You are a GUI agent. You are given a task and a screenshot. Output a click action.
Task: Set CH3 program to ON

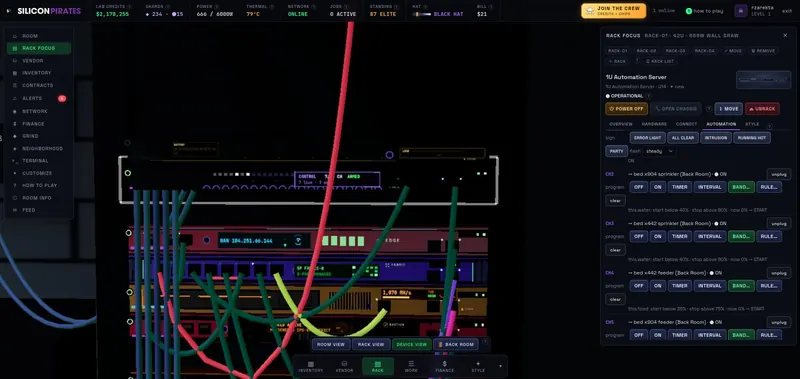pyautogui.click(x=658, y=237)
